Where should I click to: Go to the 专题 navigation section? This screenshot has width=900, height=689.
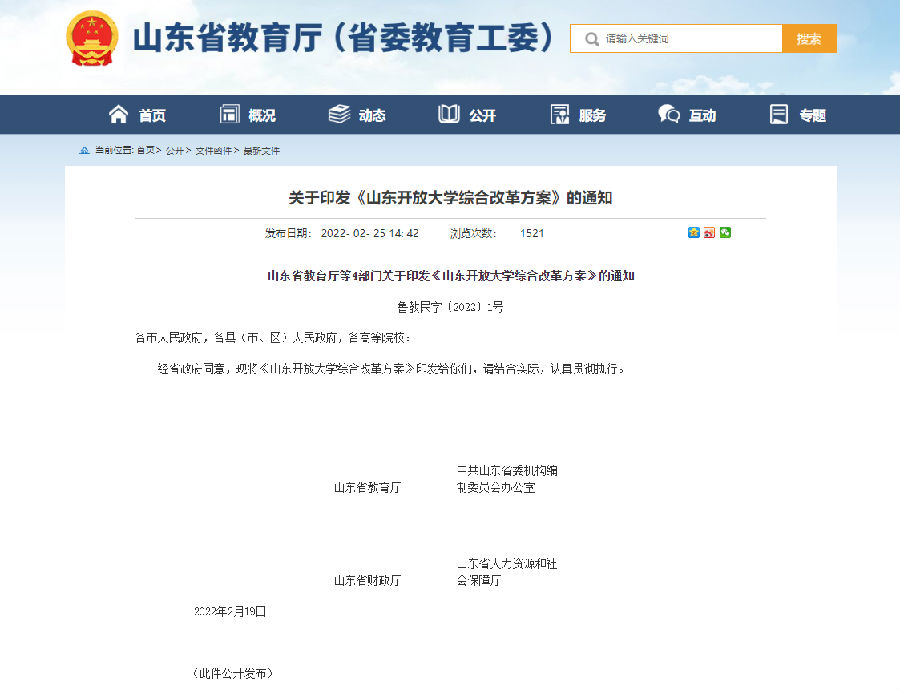tap(798, 115)
